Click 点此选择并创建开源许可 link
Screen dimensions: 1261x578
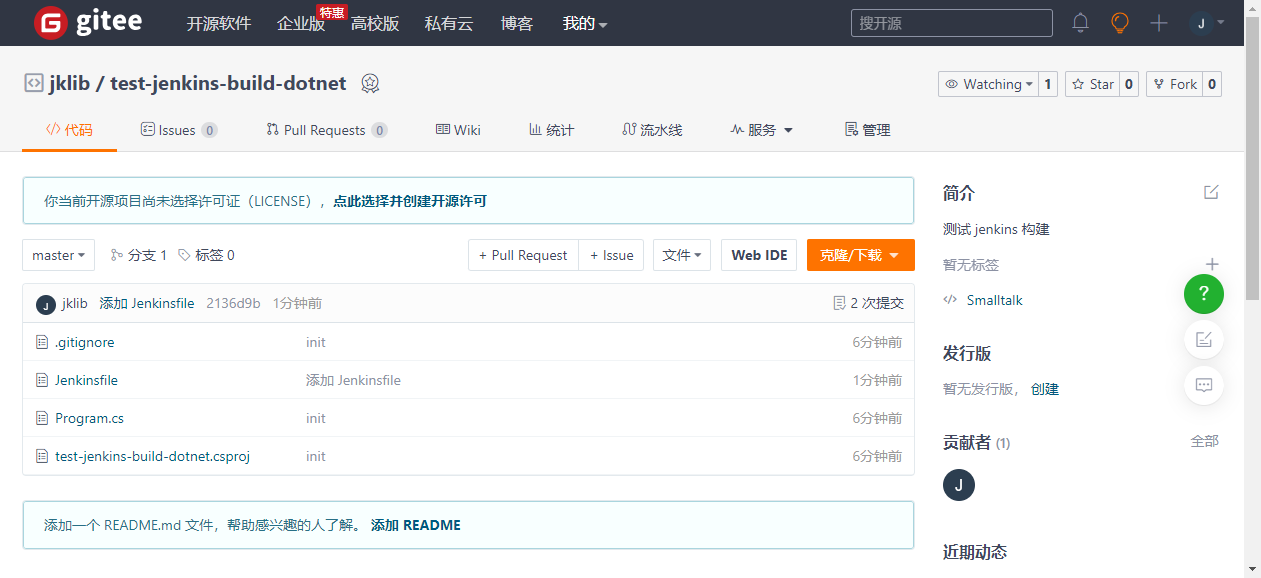click(x=410, y=201)
